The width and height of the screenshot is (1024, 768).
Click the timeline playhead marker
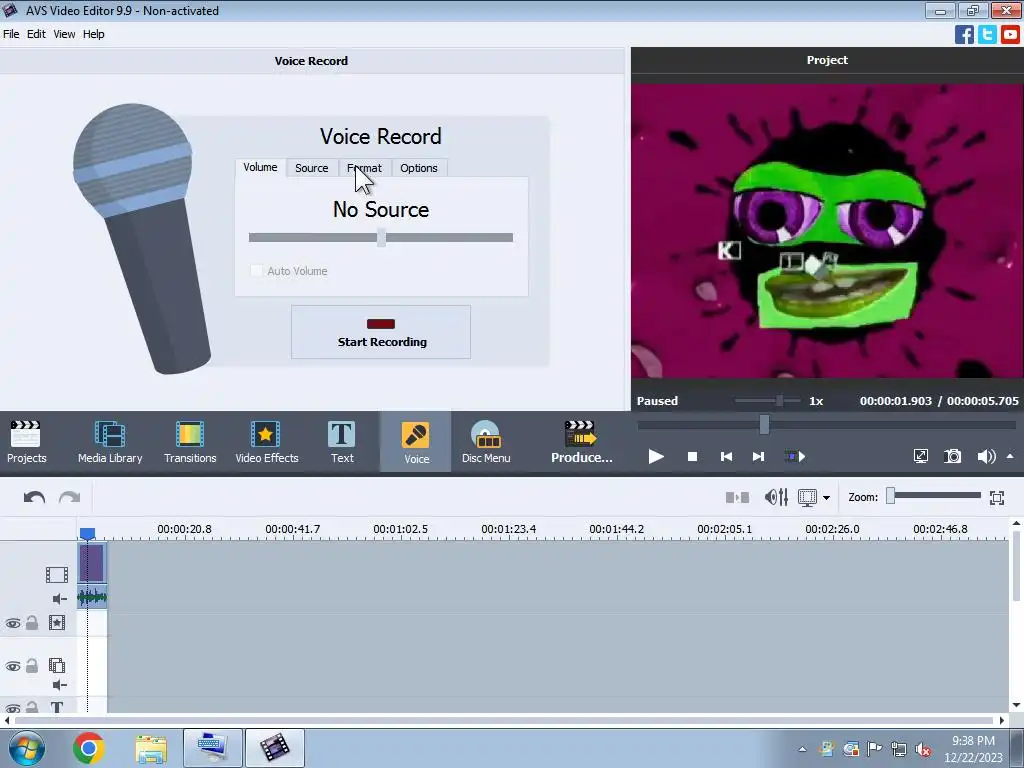click(x=87, y=534)
